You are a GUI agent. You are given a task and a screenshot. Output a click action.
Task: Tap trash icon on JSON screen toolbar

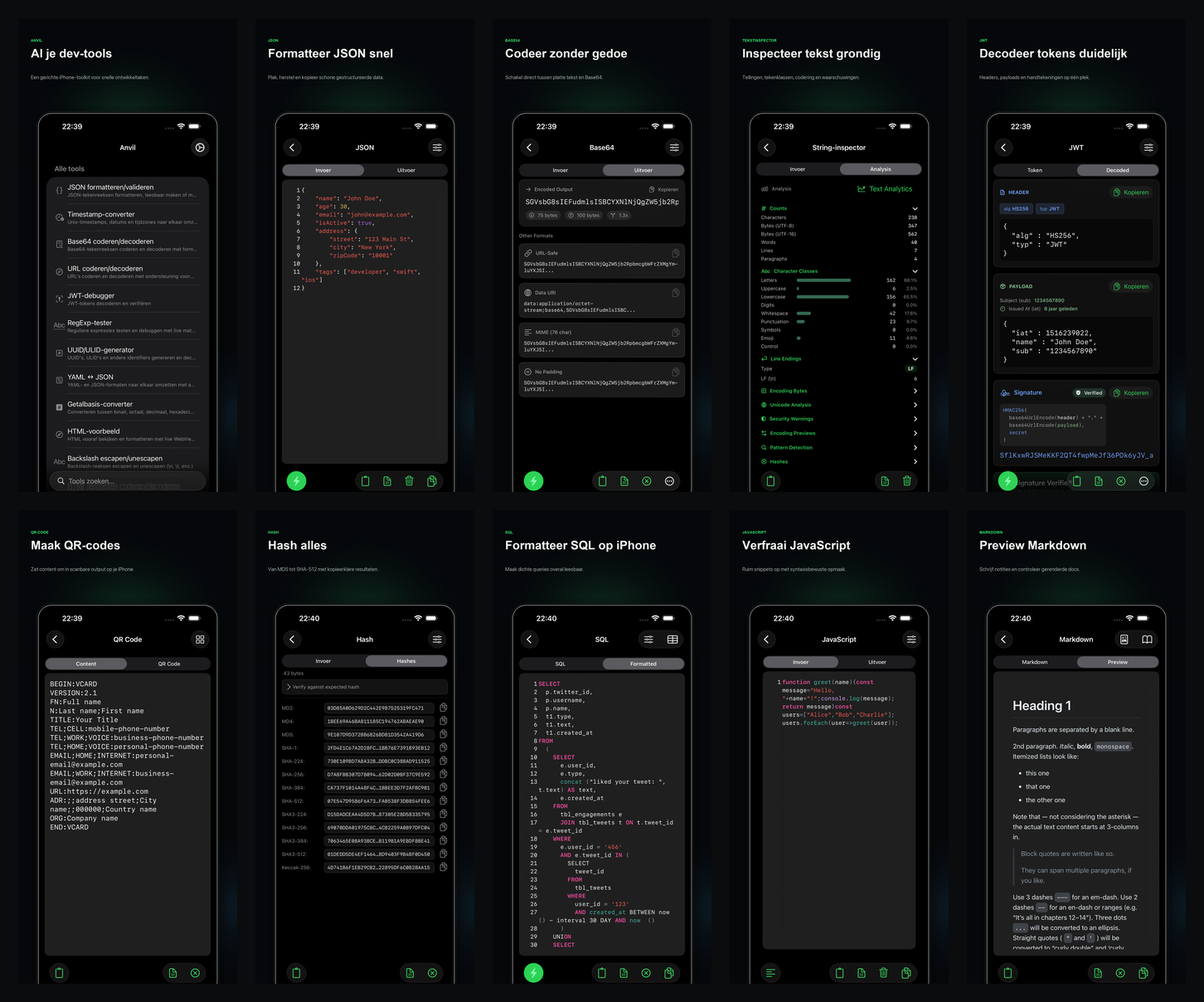click(410, 481)
